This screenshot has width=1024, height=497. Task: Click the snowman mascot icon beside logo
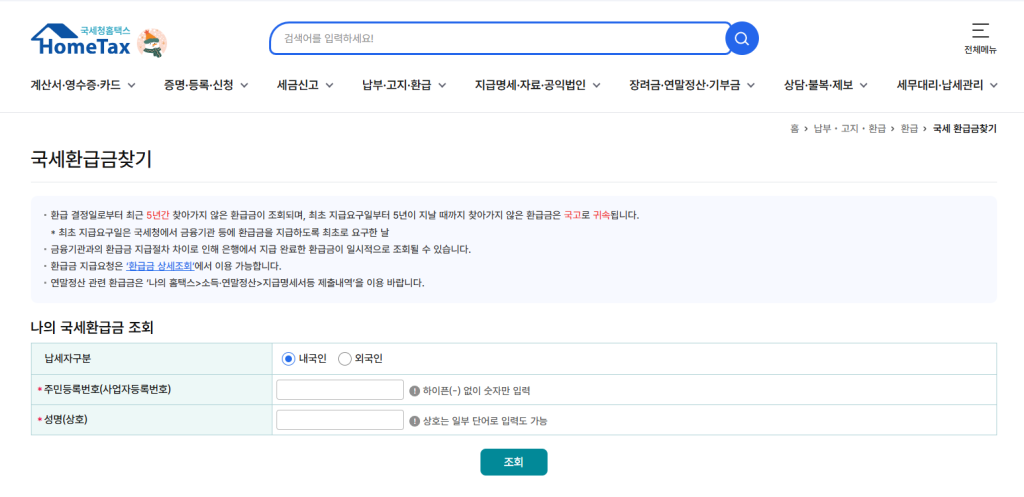pos(152,43)
